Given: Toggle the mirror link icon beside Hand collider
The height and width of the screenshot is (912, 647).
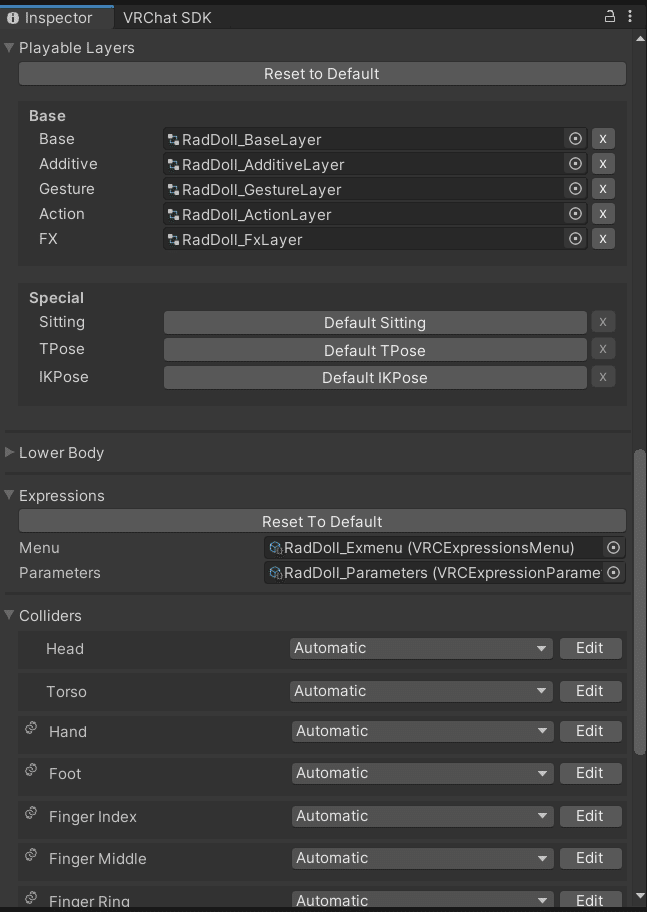Looking at the screenshot, I should click(31, 728).
